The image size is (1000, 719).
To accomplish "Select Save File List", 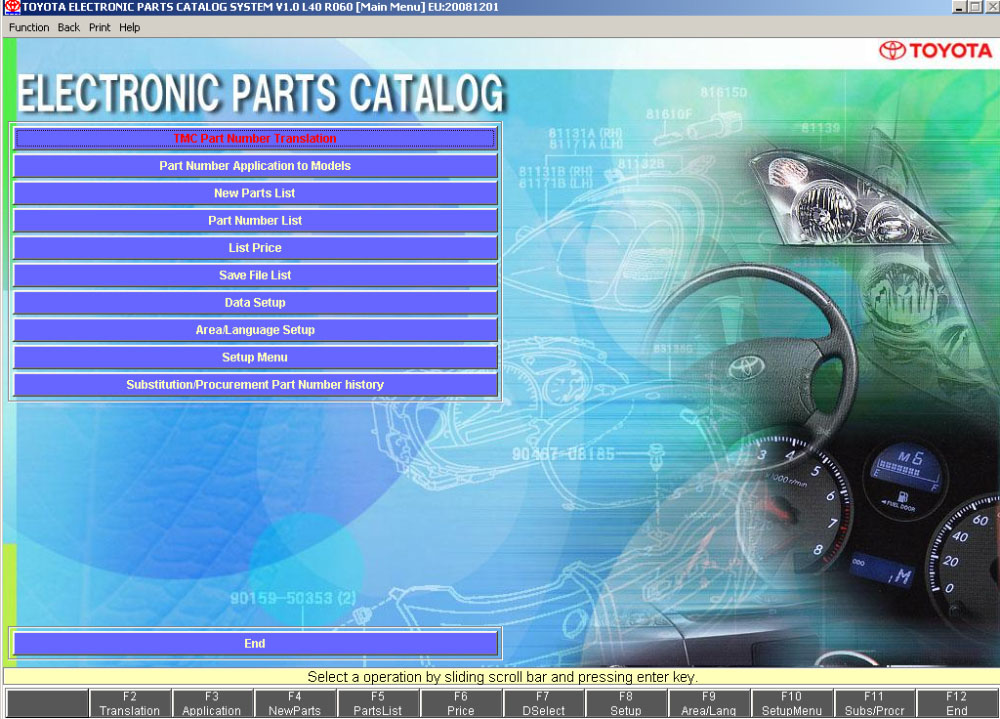I will pyautogui.click(x=255, y=275).
